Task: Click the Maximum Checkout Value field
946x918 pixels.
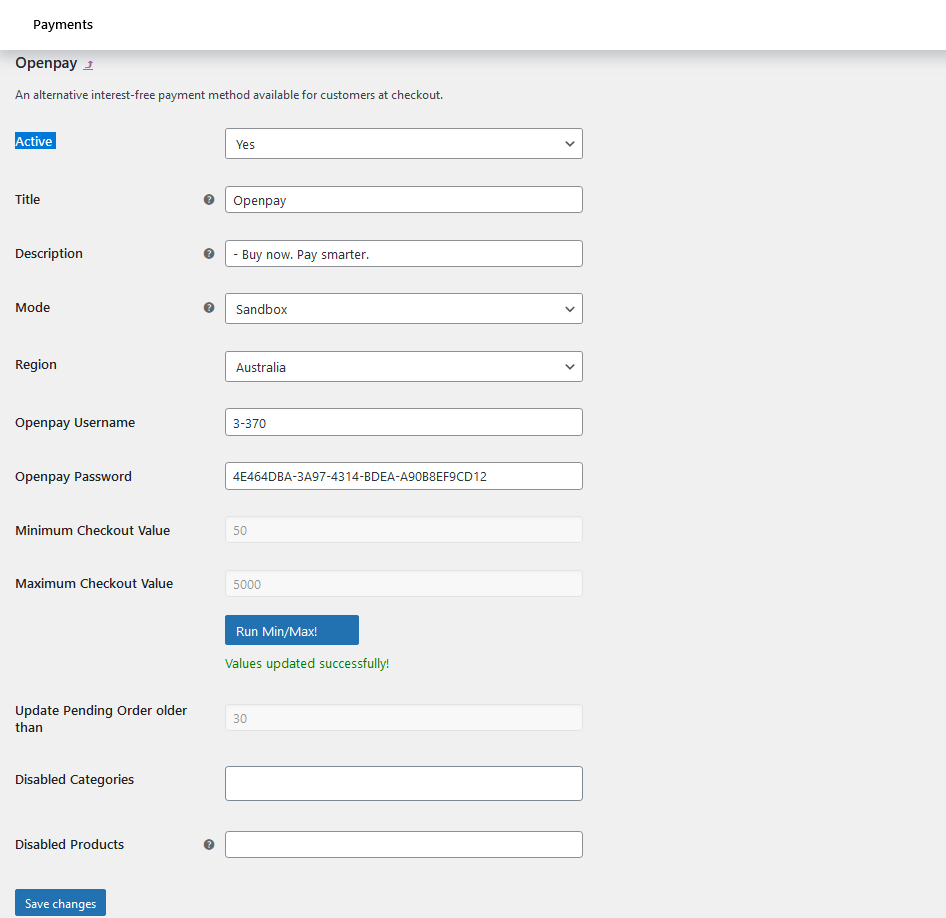Action: click(403, 584)
